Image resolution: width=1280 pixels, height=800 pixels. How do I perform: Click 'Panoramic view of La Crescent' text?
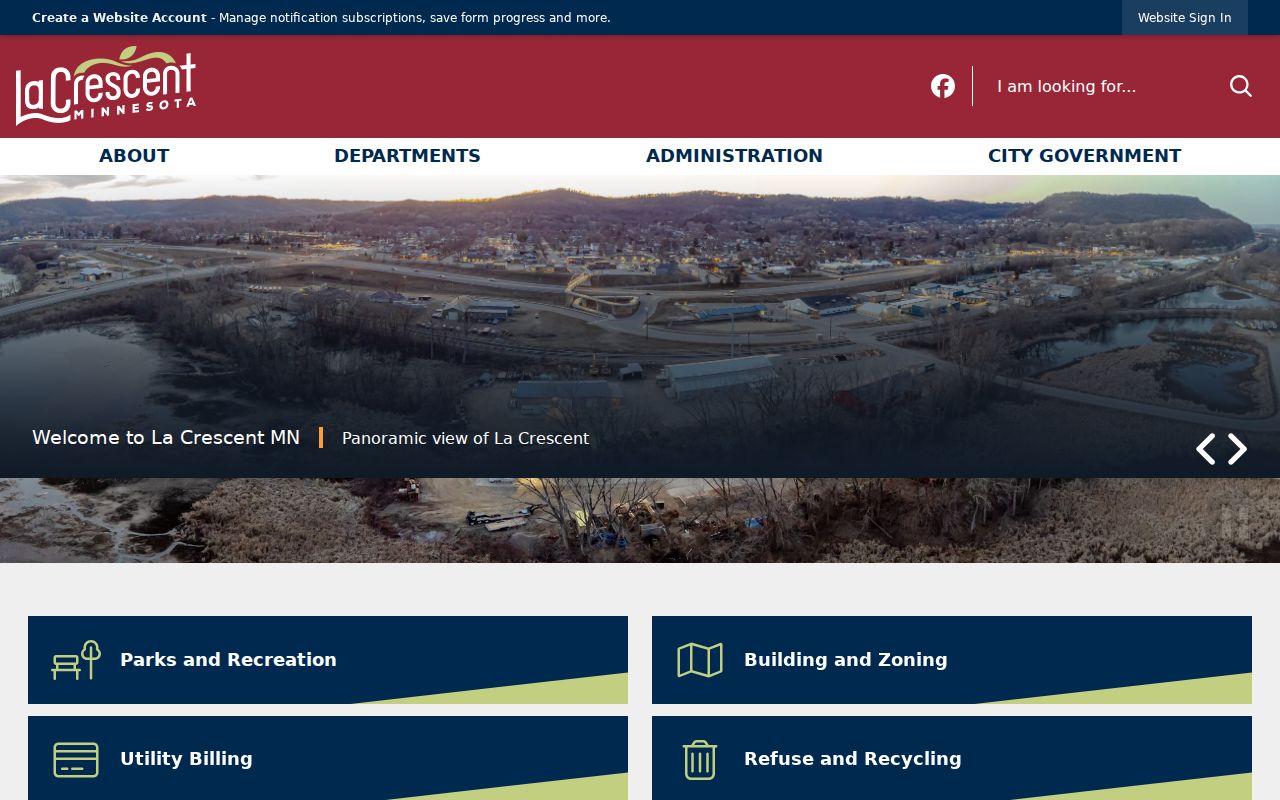pos(465,438)
